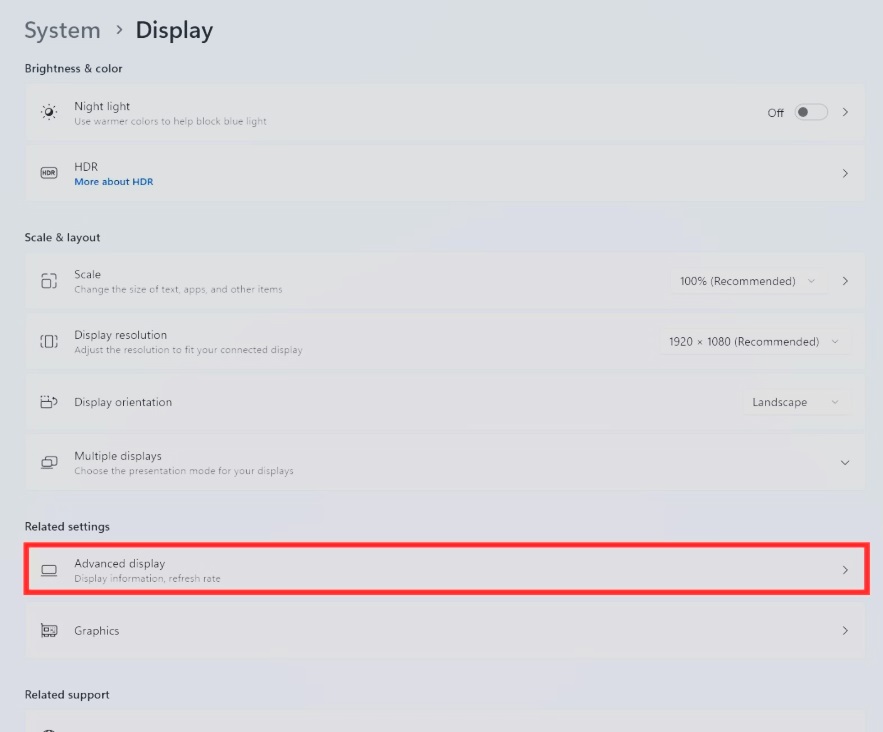Viewport: 883px width, 732px height.
Task: Click the Display resolution icon
Action: point(47,341)
